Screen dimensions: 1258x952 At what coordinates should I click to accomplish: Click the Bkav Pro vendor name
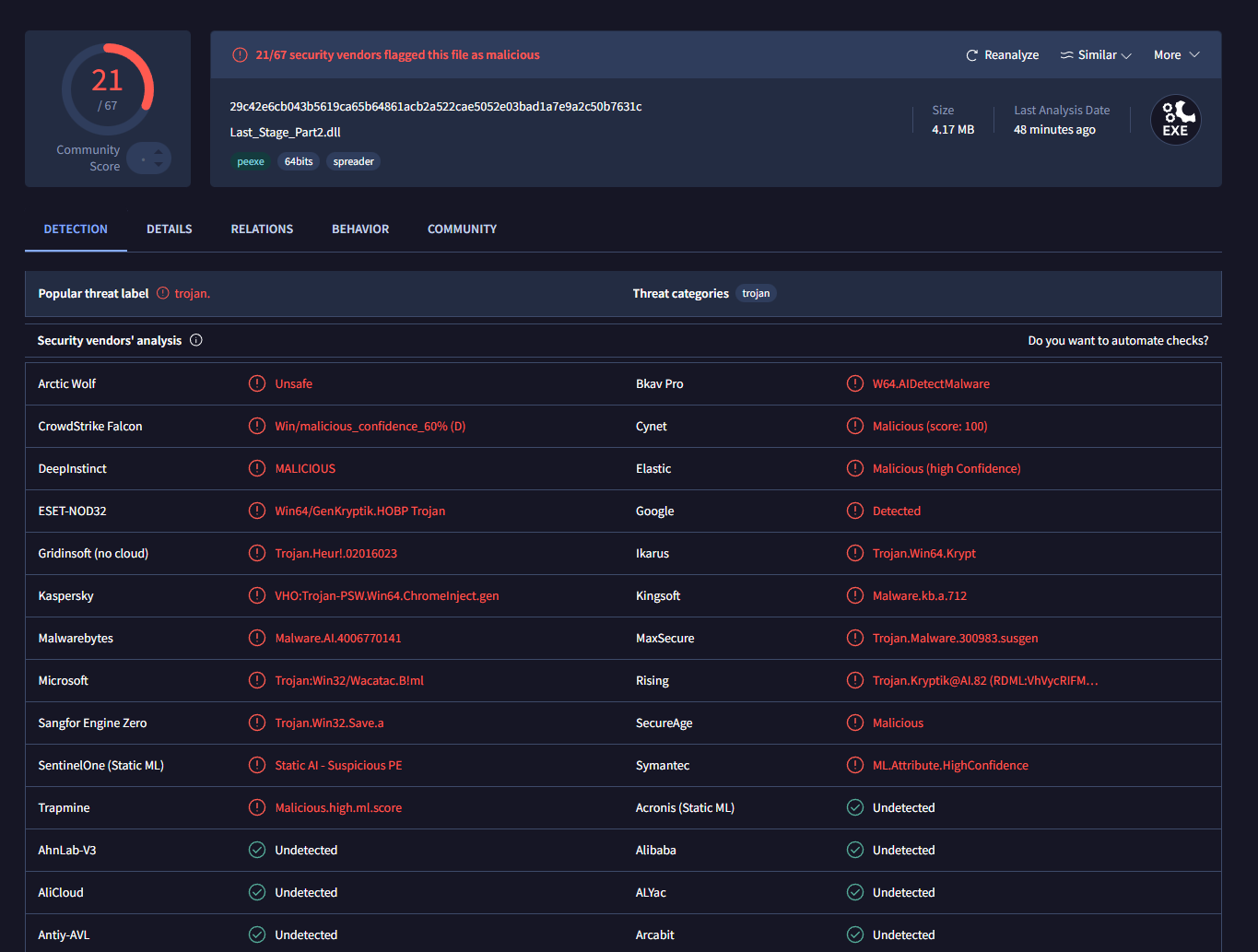(660, 383)
